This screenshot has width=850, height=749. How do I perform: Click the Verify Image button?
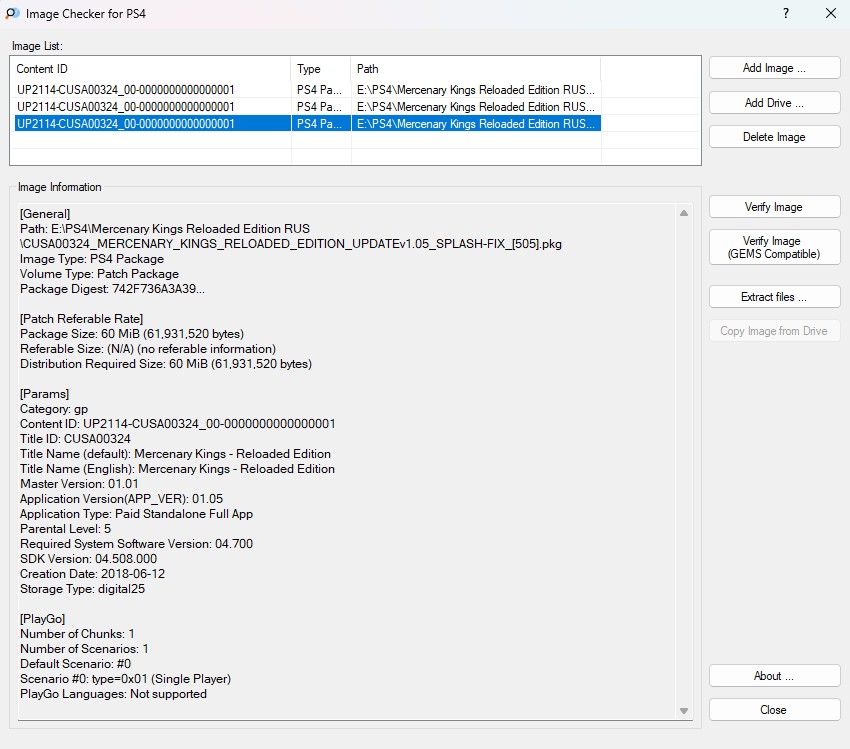pyautogui.click(x=774, y=207)
